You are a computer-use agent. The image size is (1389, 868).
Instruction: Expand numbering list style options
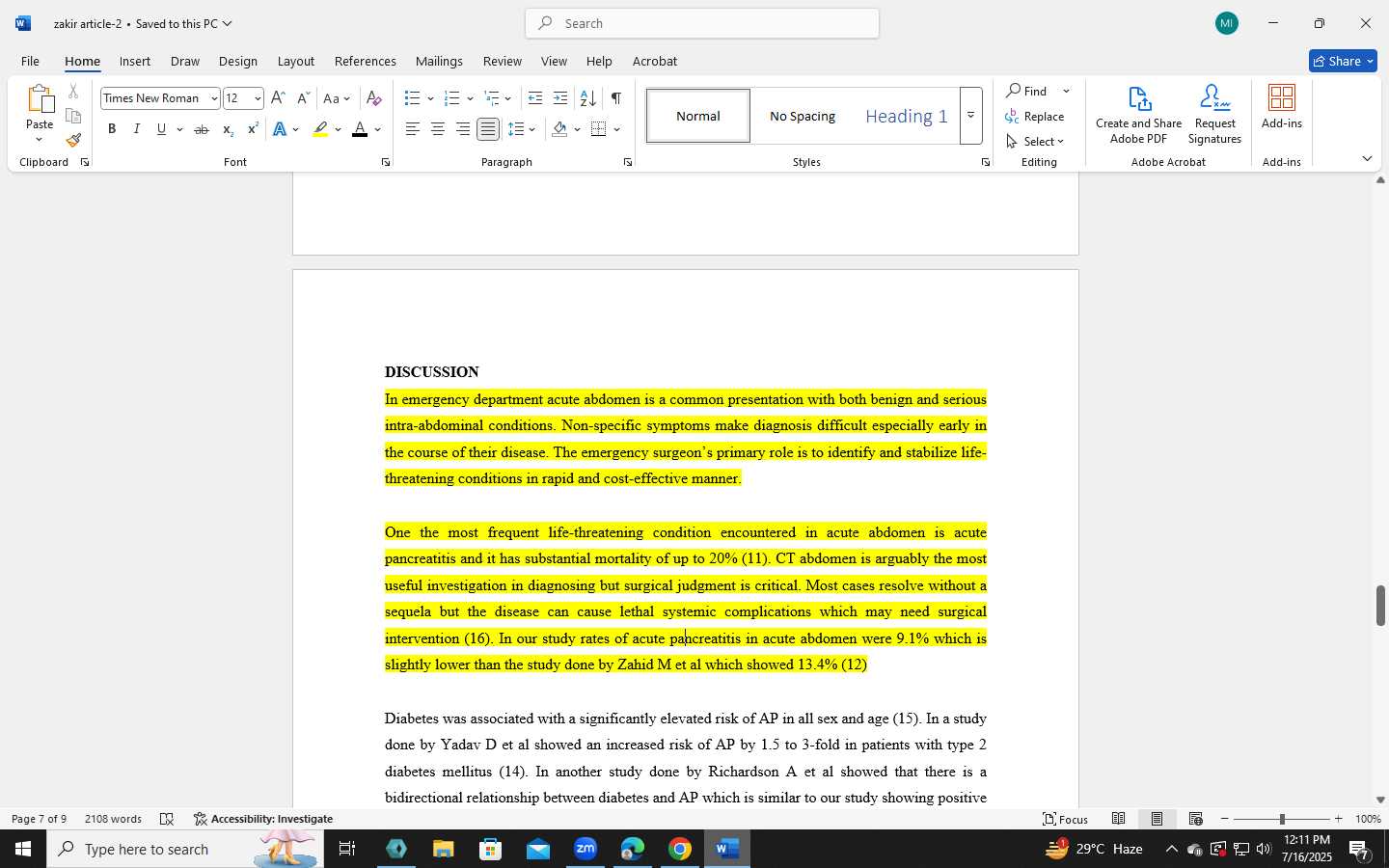pos(470,98)
